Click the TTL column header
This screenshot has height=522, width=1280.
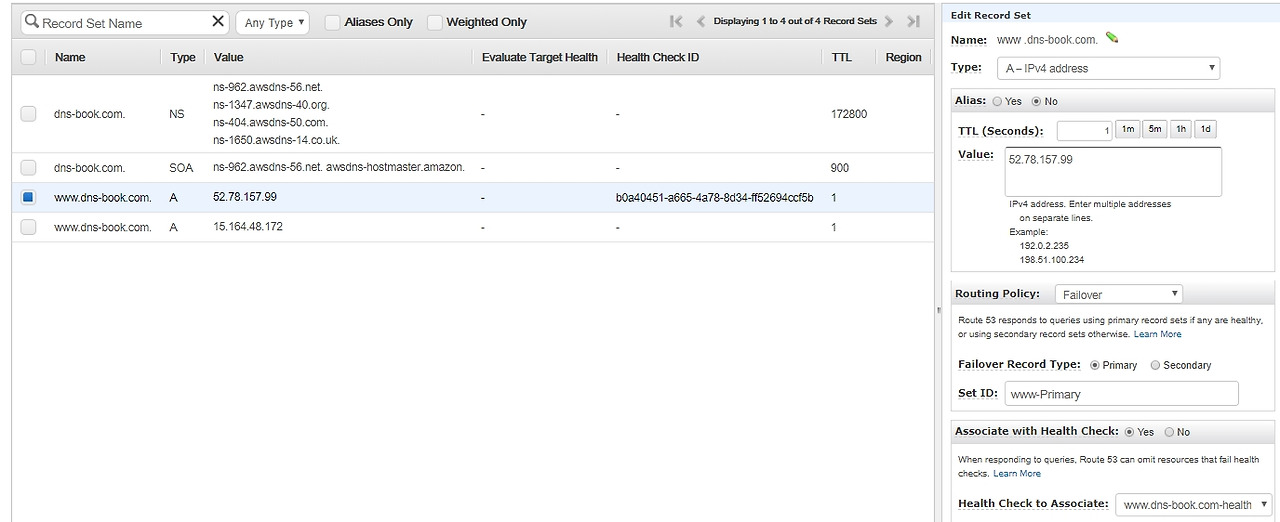pos(841,57)
